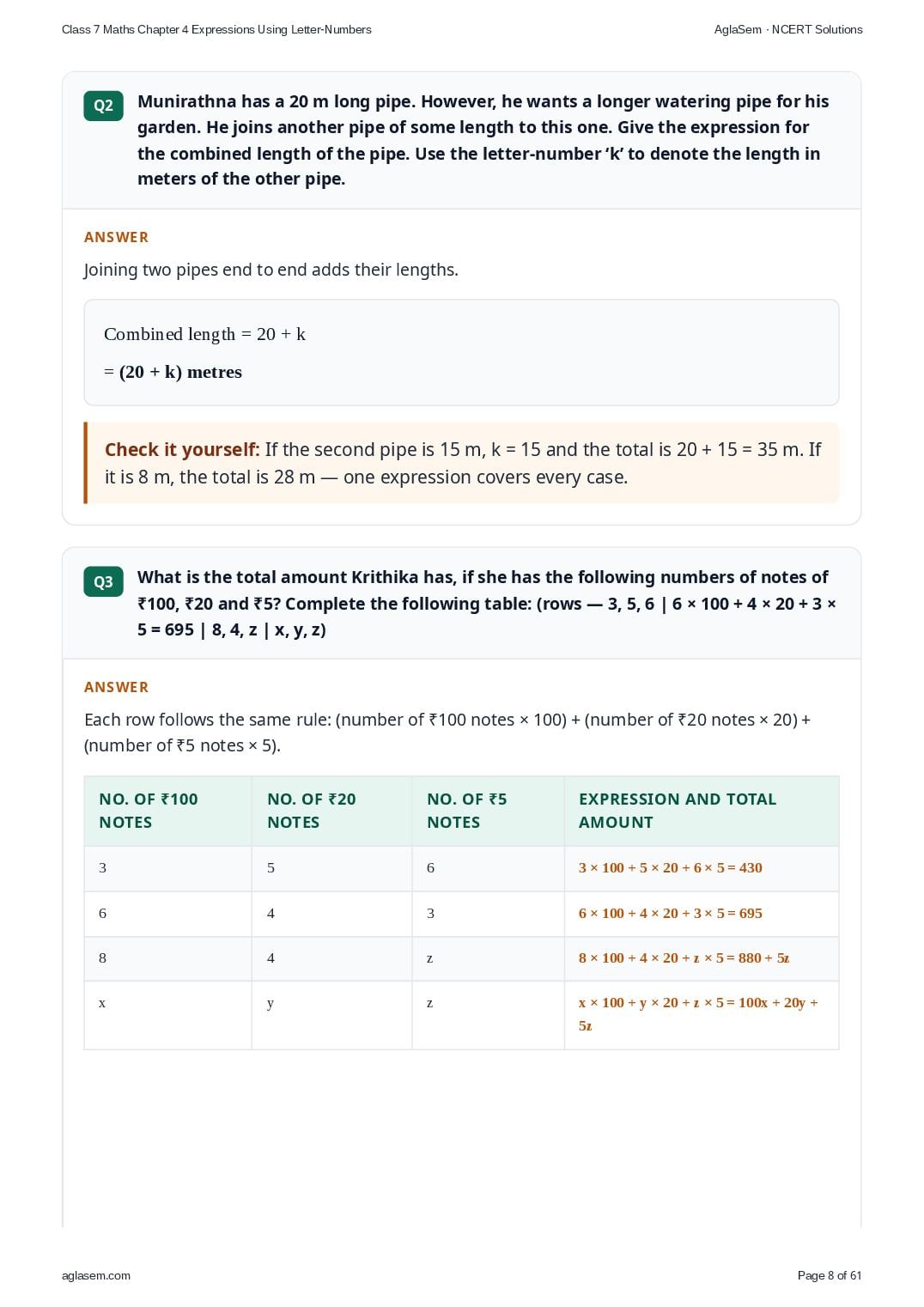Click the Q2 Munirathna pipe question text
This screenshot has height=1307, width=924.
coord(483,140)
